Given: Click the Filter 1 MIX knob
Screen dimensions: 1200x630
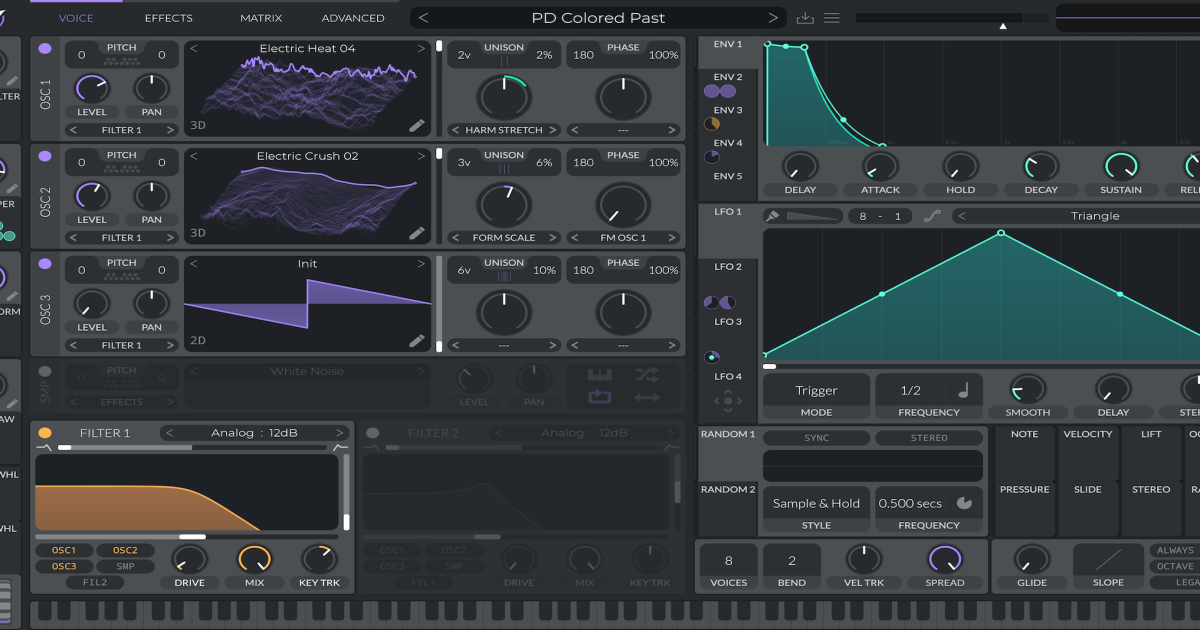Looking at the screenshot, I should pos(253,559).
